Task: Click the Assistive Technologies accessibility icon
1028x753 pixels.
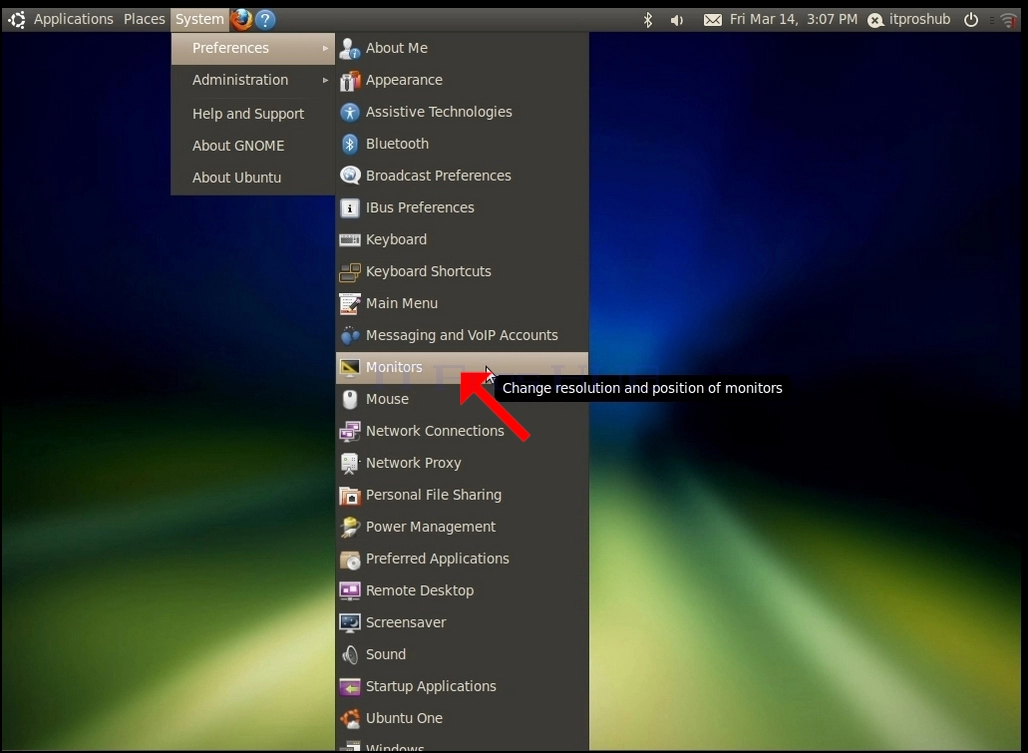Action: tap(349, 112)
